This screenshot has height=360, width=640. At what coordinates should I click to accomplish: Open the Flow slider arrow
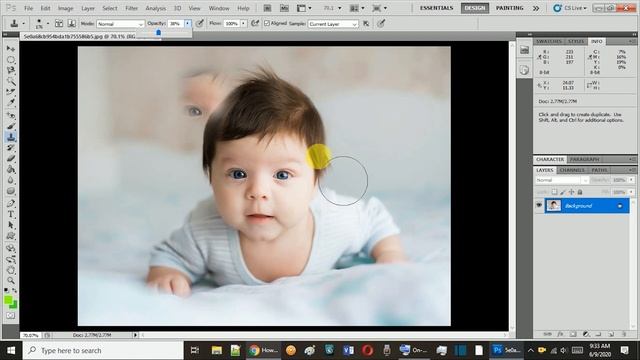pyautogui.click(x=243, y=24)
